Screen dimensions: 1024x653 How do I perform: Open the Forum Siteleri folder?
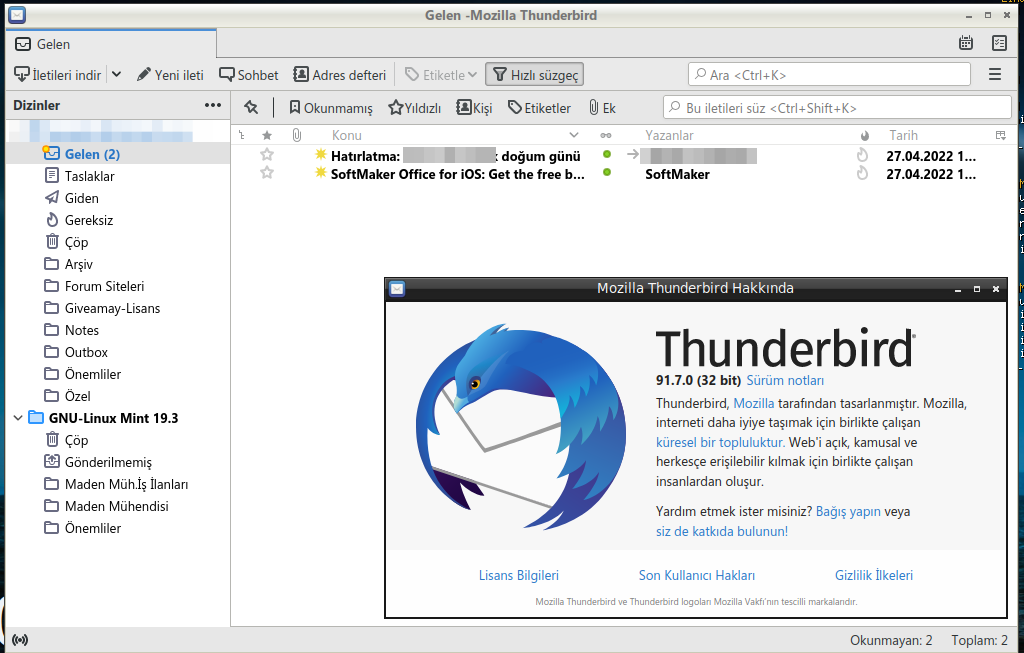click(104, 286)
